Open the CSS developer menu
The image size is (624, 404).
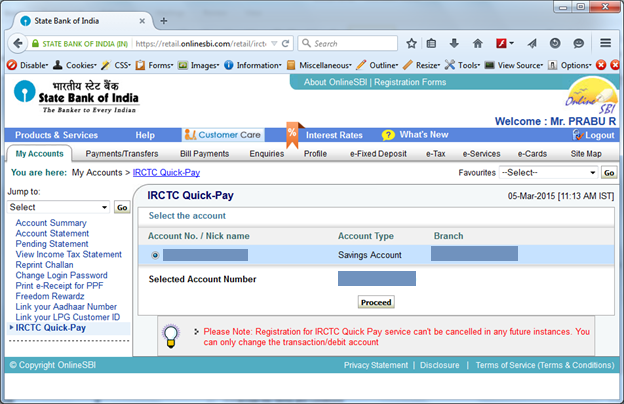[x=116, y=65]
